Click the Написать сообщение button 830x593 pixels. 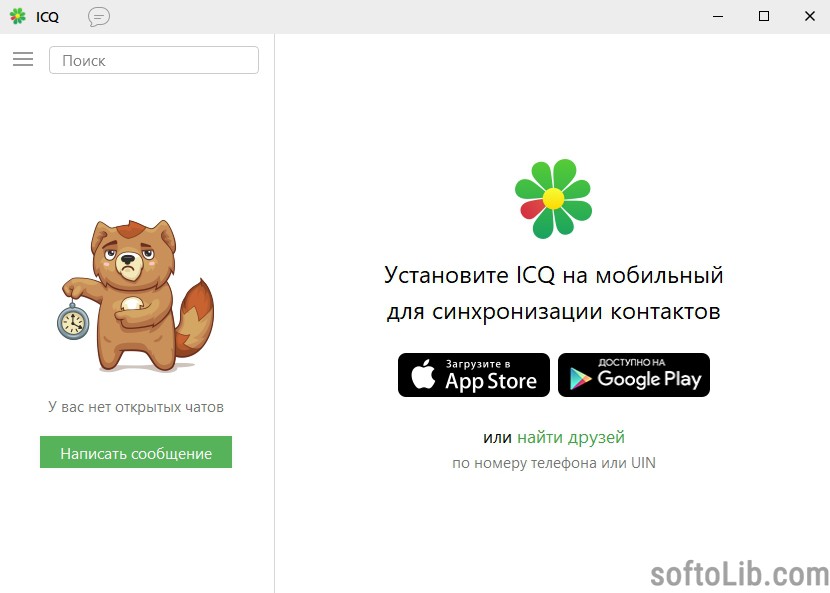(x=136, y=452)
